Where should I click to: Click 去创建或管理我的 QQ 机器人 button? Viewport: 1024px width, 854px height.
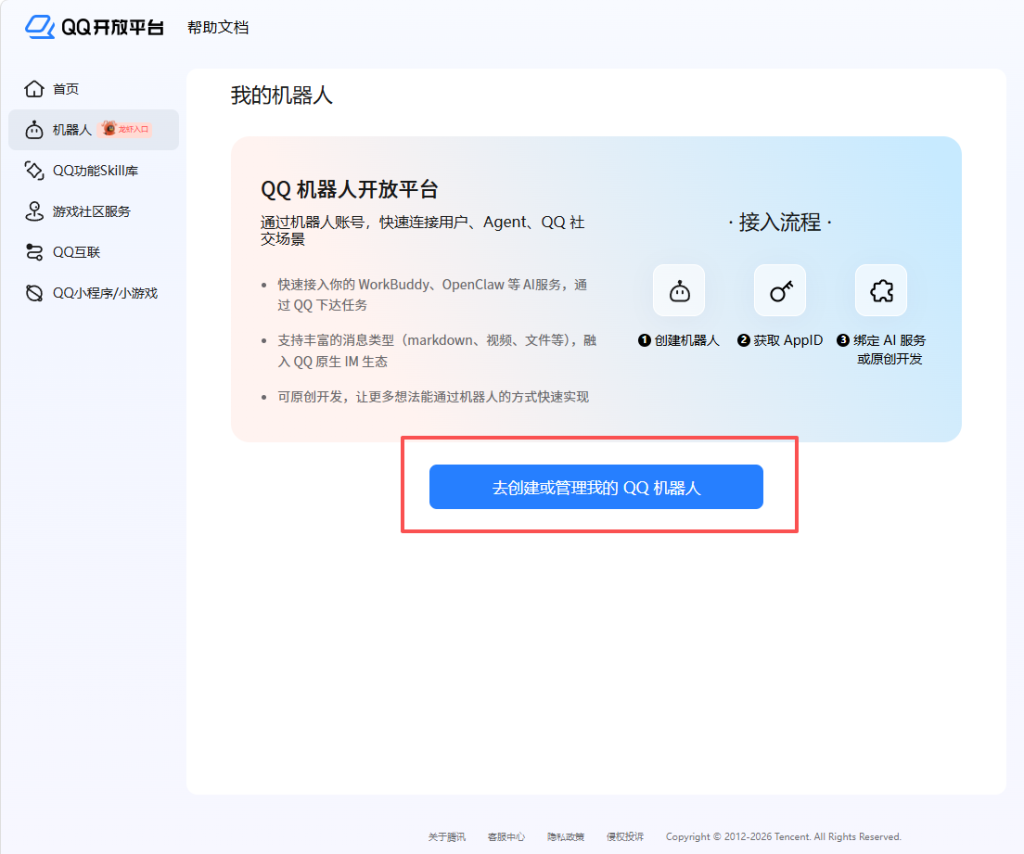[x=596, y=487]
